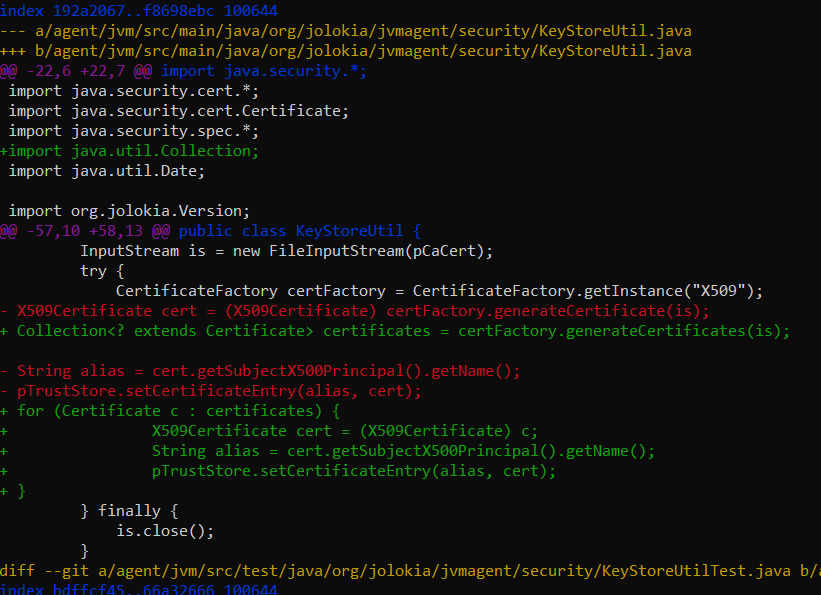This screenshot has width=821, height=595.
Task: Click added line '+import java.util.Collection;'
Action: (129, 151)
